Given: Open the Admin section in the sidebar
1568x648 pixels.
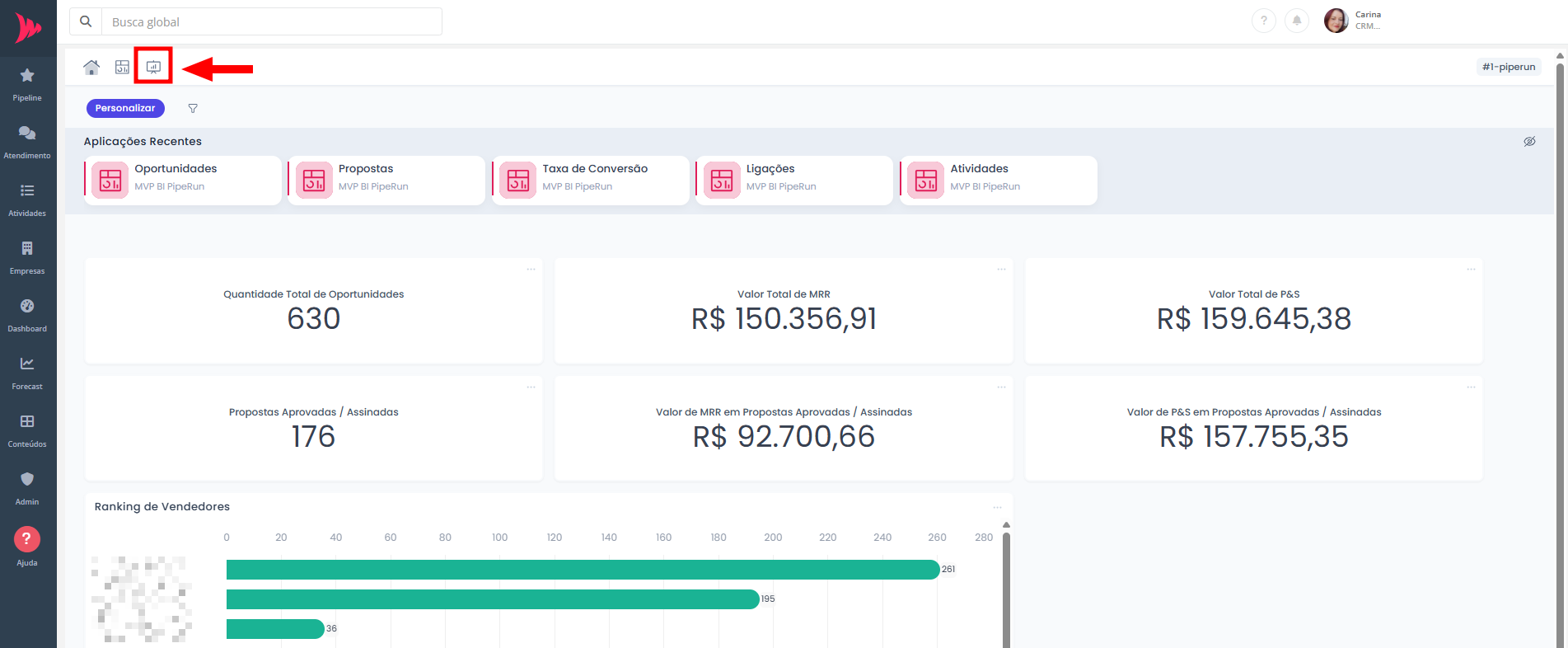Looking at the screenshot, I should pyautogui.click(x=27, y=487).
